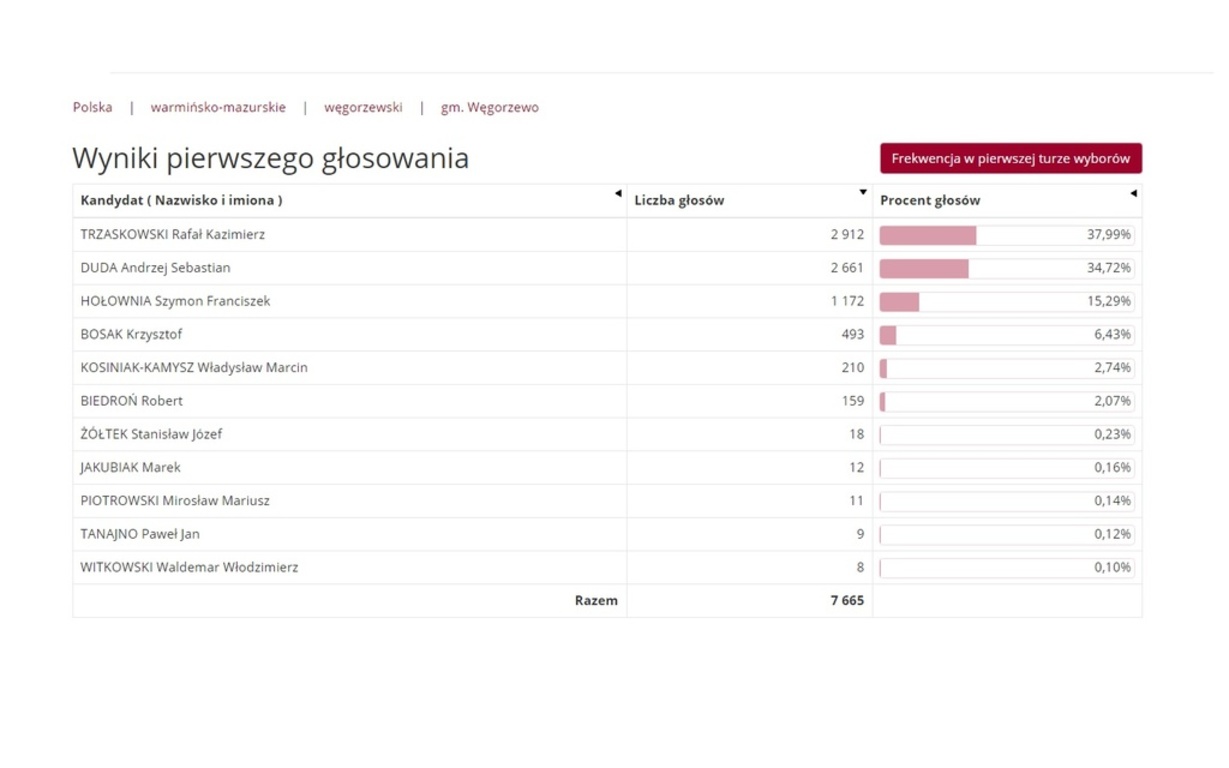This screenshot has width=1229, height=768.
Task: Follow the Polska breadcrumb link
Action: tap(92, 107)
